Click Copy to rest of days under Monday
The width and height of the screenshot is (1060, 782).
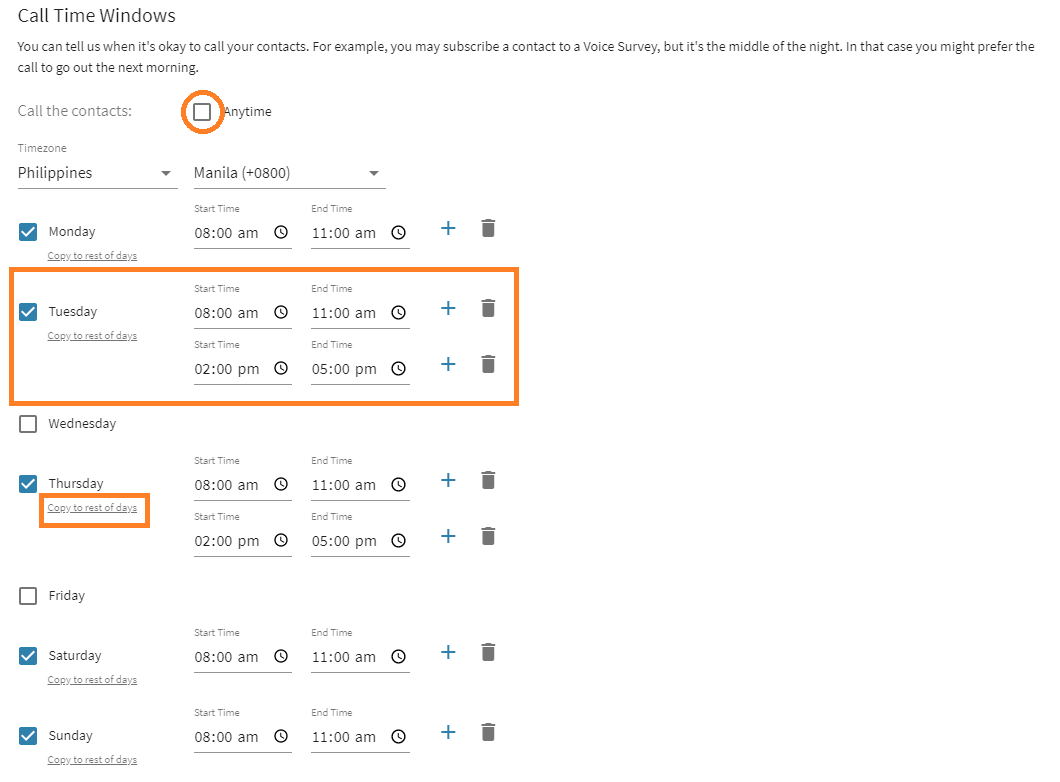(92, 256)
